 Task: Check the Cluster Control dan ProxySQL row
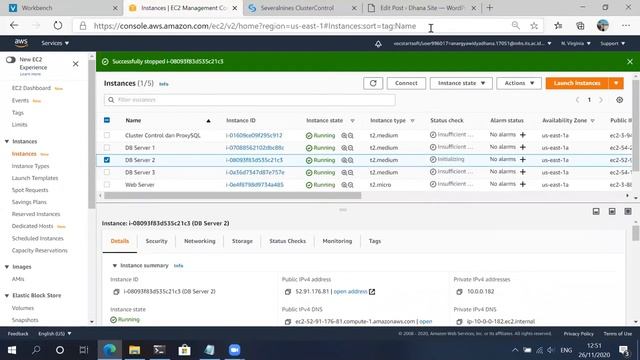(107, 135)
